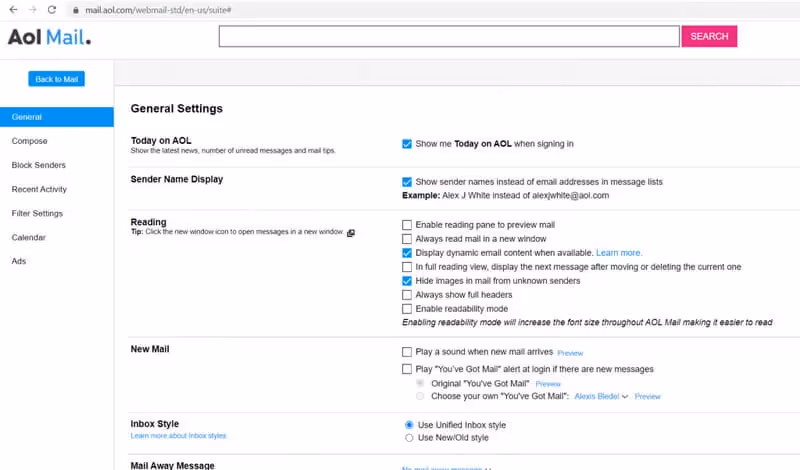Preview the chosen celebrity voice
Screen dimensions: 800x470
[647, 397]
